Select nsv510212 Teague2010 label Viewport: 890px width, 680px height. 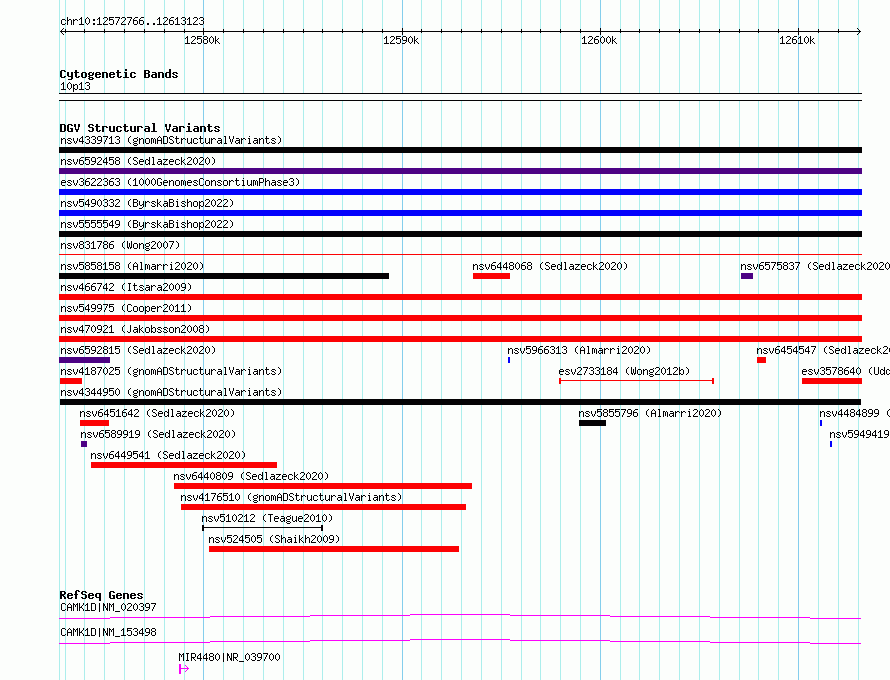(x=267, y=518)
